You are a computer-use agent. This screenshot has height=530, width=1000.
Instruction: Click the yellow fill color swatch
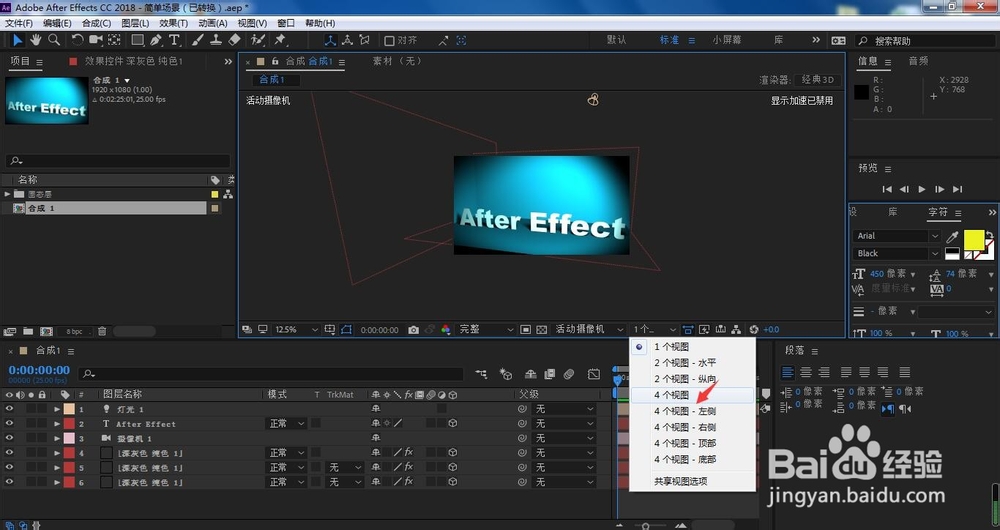coord(973,239)
